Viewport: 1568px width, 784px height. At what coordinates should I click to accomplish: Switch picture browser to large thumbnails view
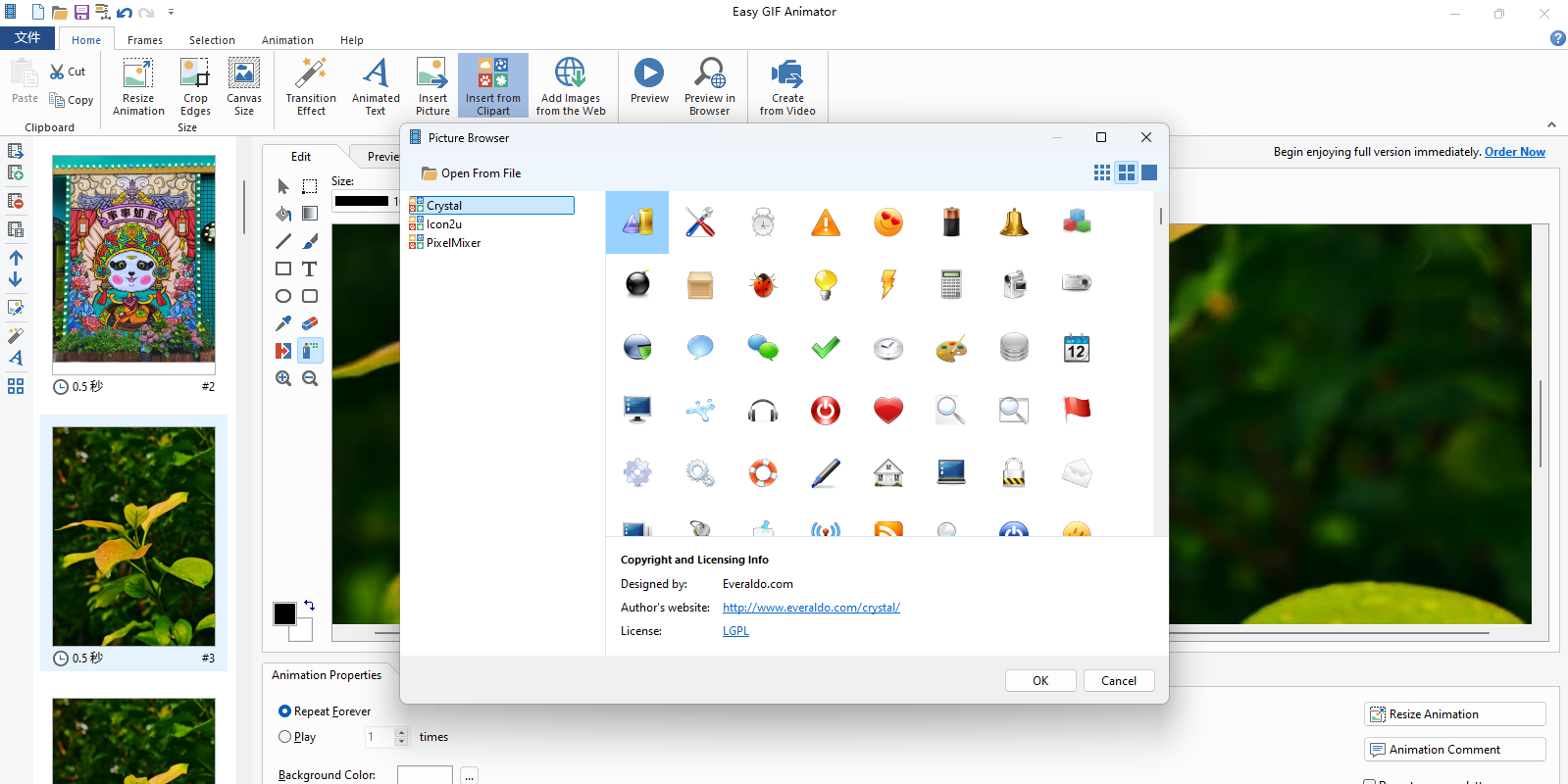click(1149, 172)
